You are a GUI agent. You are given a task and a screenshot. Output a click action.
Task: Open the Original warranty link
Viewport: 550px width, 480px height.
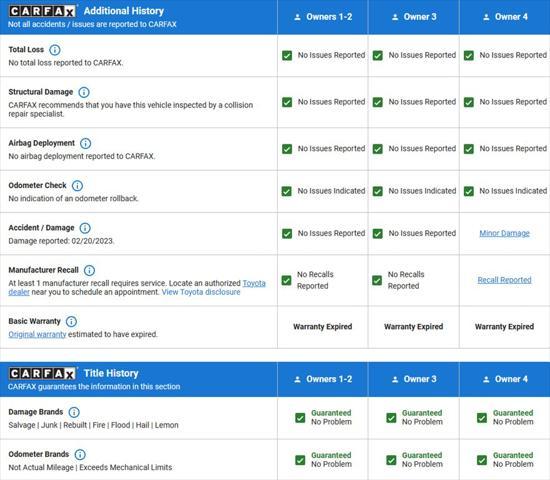point(37,334)
